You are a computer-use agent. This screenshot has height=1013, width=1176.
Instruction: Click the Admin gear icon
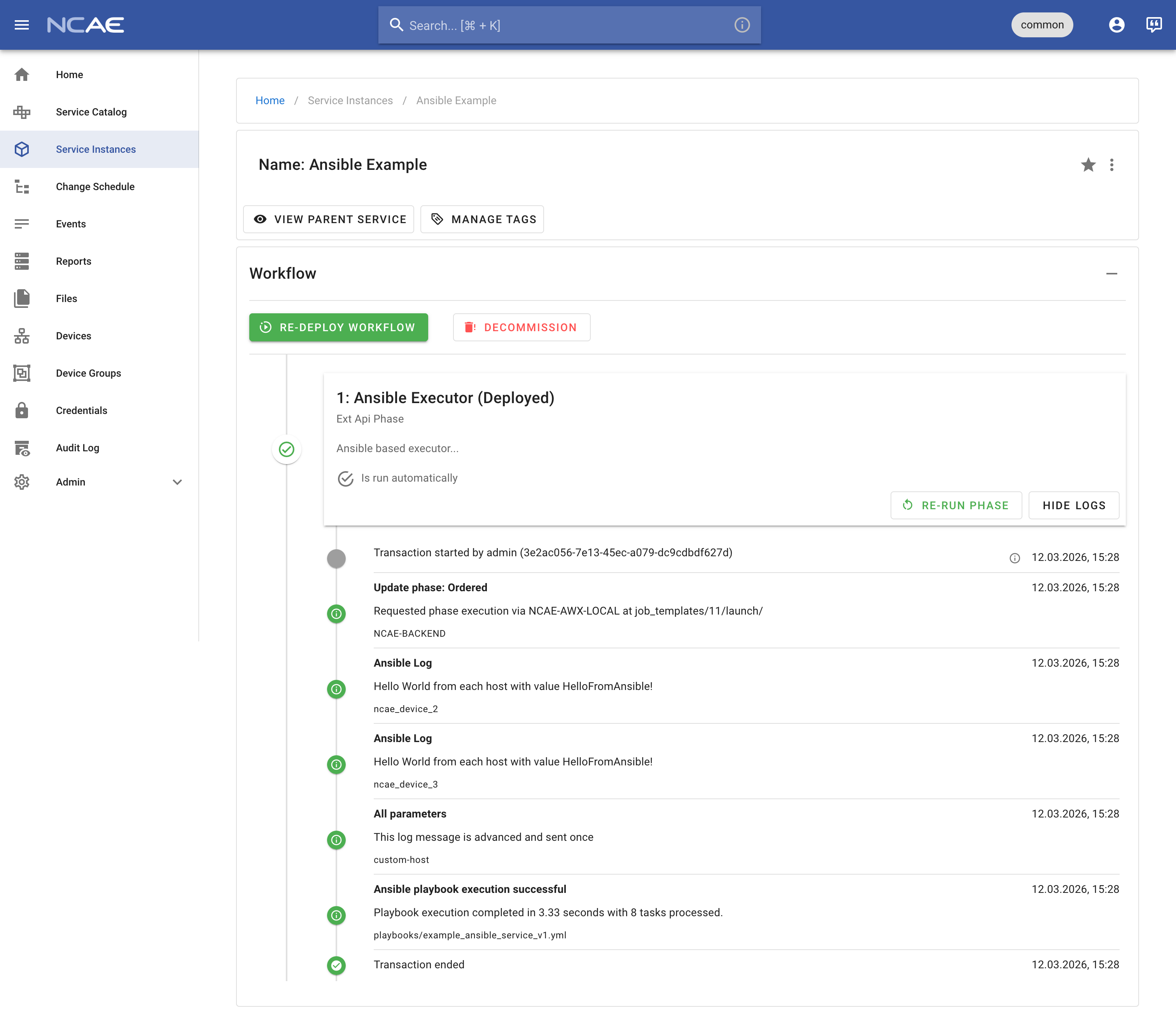[21, 482]
